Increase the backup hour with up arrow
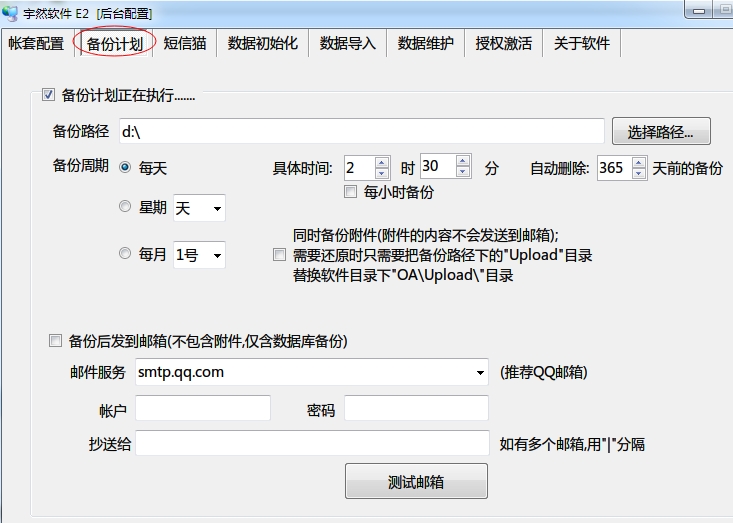Image resolution: width=733 pixels, height=523 pixels. [x=382, y=162]
